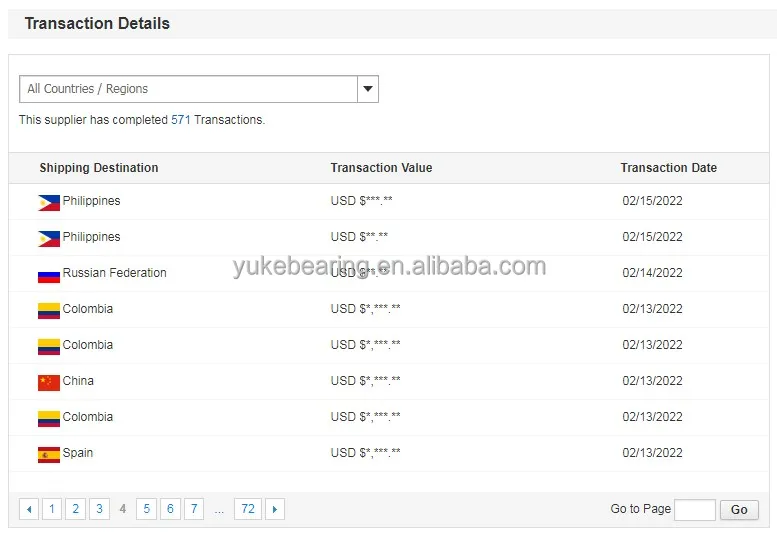The width and height of the screenshot is (777, 533).
Task: Select page 5 in pagination
Action: (146, 510)
